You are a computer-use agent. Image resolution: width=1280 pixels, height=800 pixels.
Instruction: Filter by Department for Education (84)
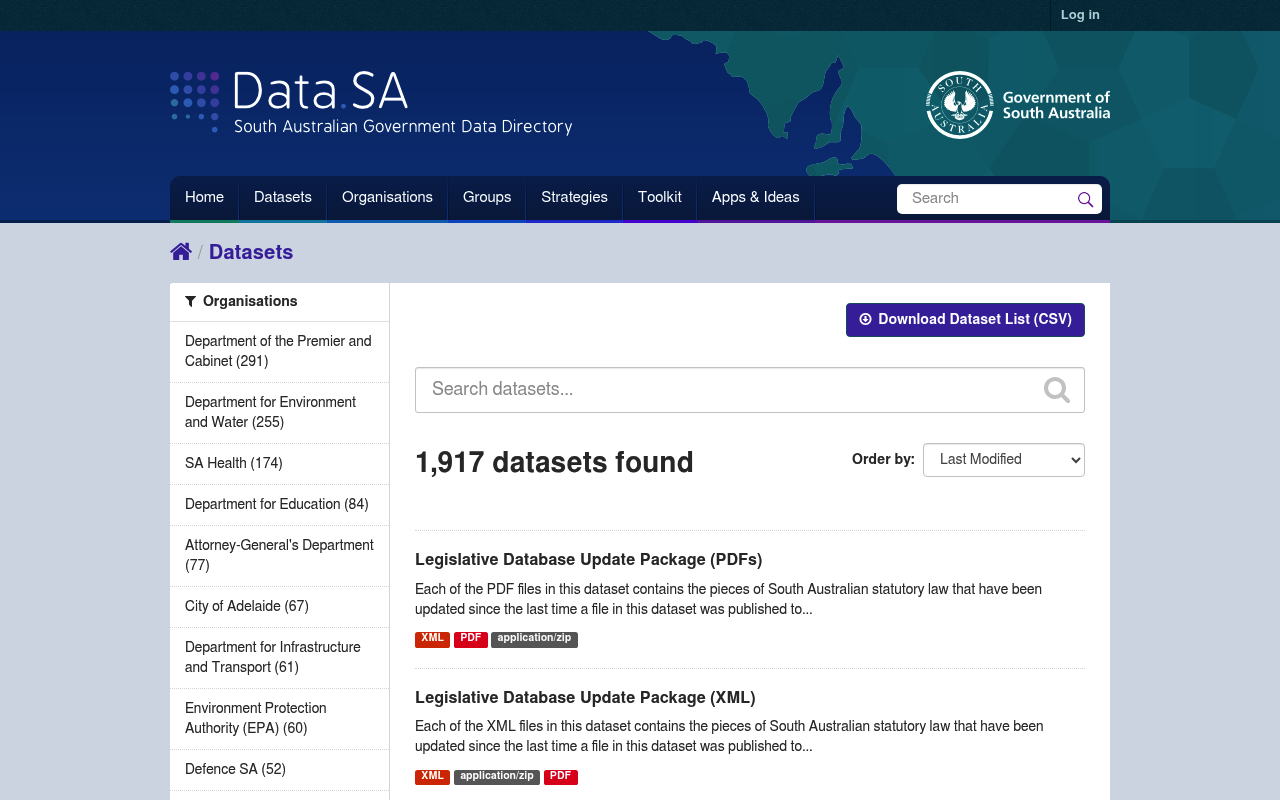279,505
